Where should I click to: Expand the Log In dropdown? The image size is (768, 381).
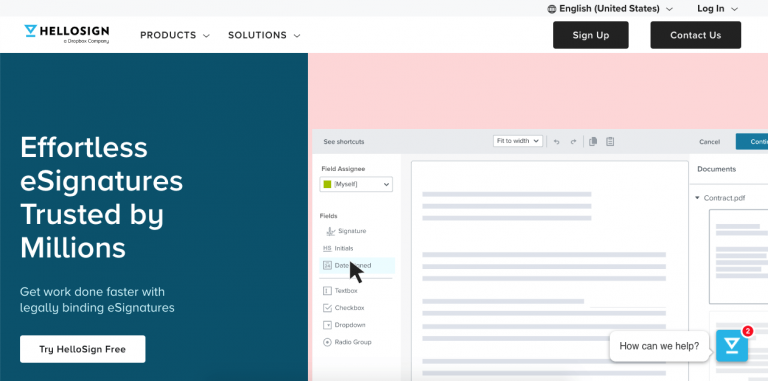718,9
